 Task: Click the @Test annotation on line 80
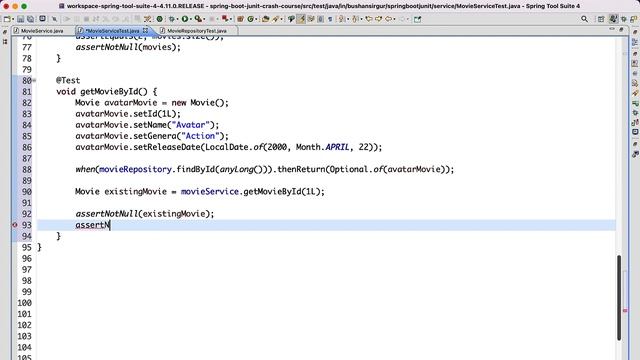(x=68, y=80)
